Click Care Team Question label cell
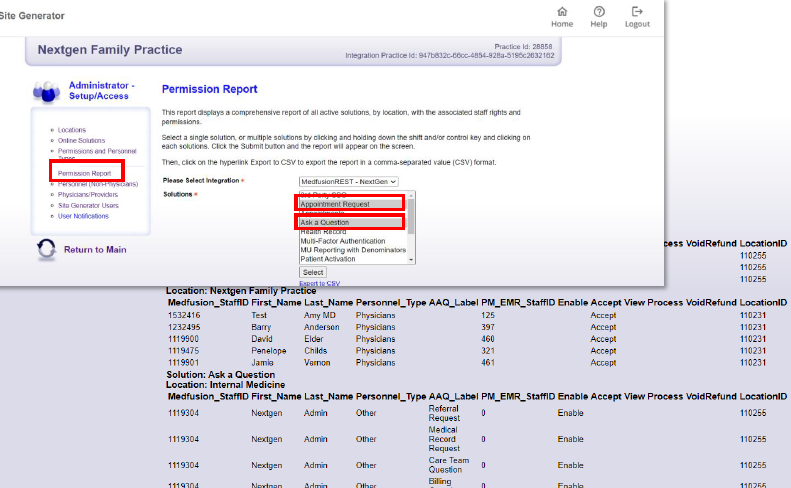The width and height of the screenshot is (791, 488). (x=449, y=465)
